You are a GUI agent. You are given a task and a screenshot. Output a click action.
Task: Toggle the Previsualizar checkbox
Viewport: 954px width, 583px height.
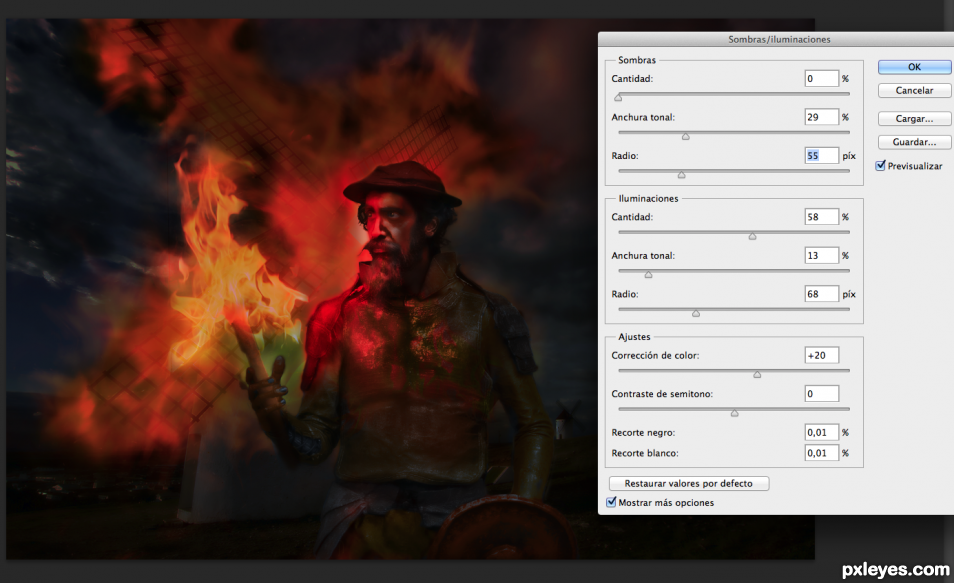tap(880, 166)
